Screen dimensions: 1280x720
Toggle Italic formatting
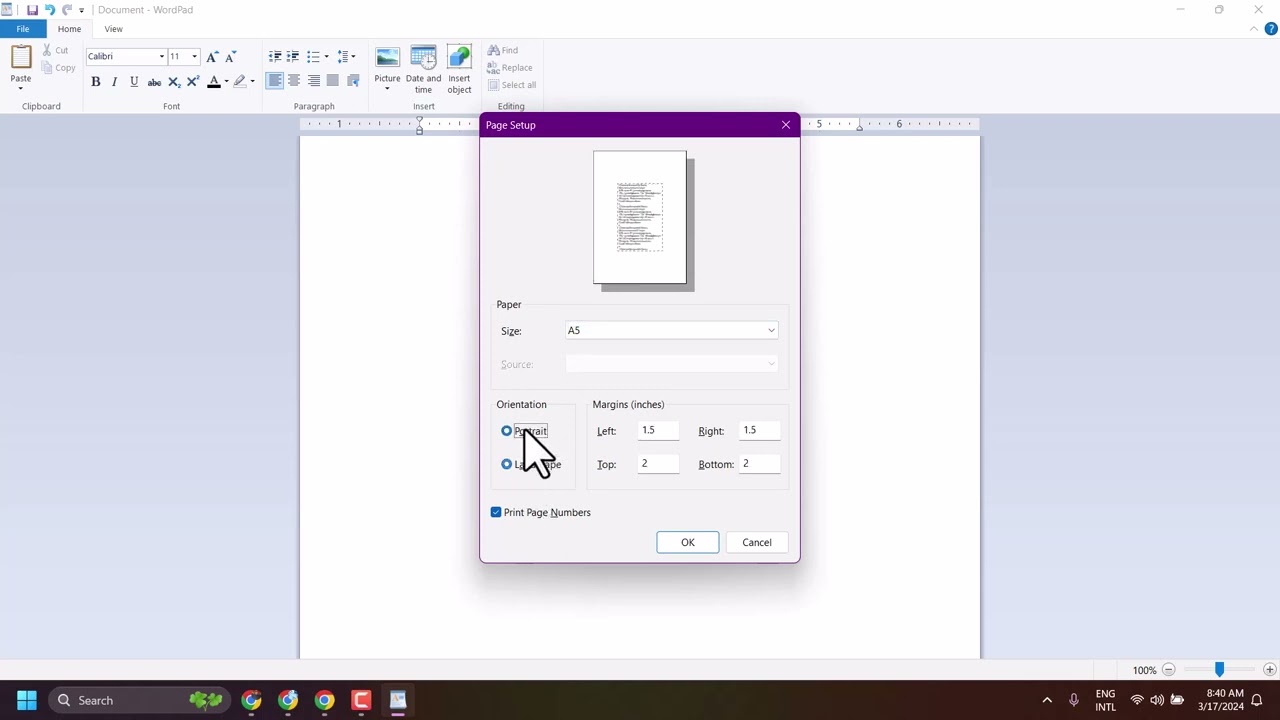click(115, 81)
